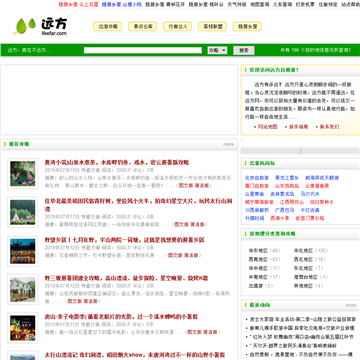The width and height of the screenshot is (360, 360).
Task: Open the 出游攻略 navigation button
Action: [107, 26]
